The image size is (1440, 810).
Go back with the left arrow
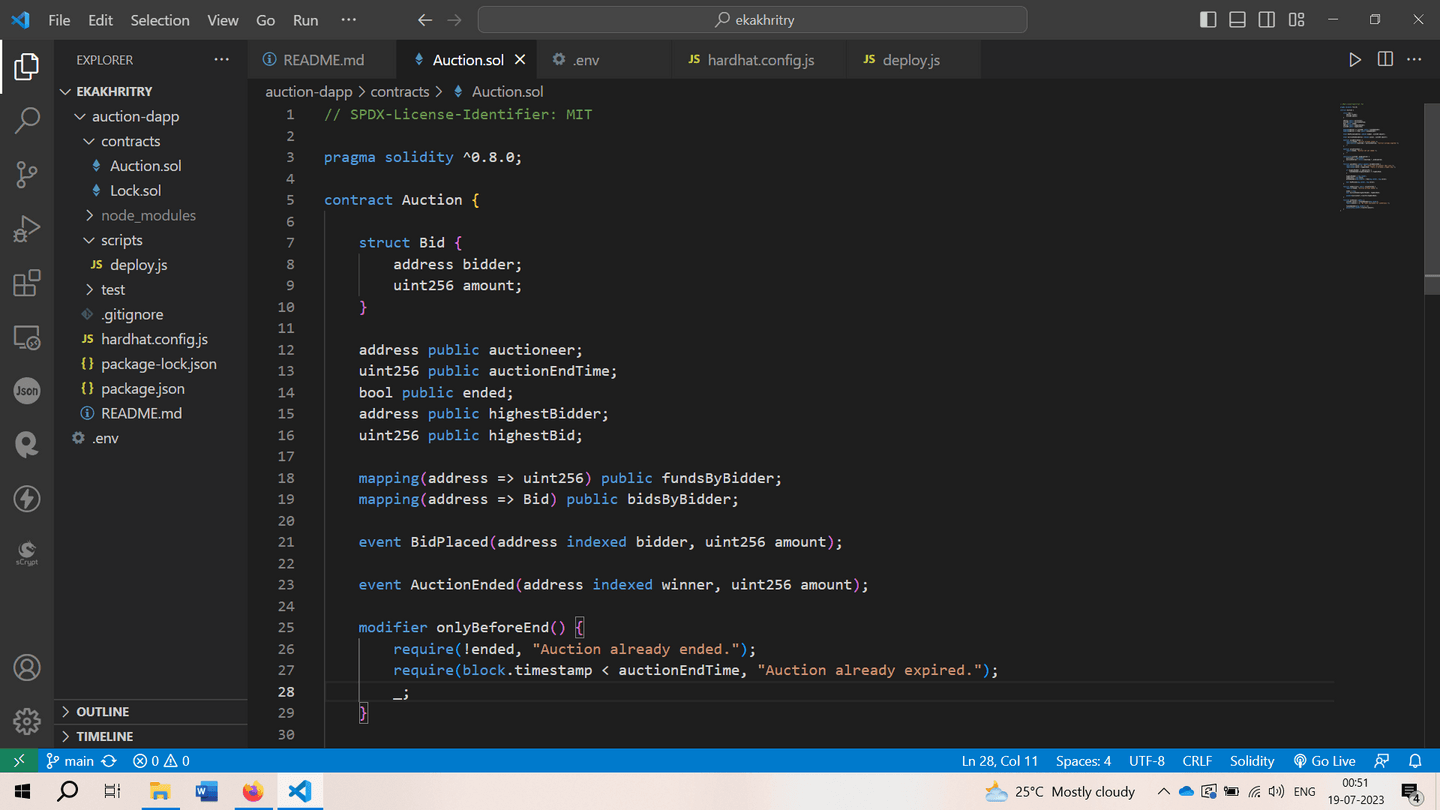coord(425,20)
